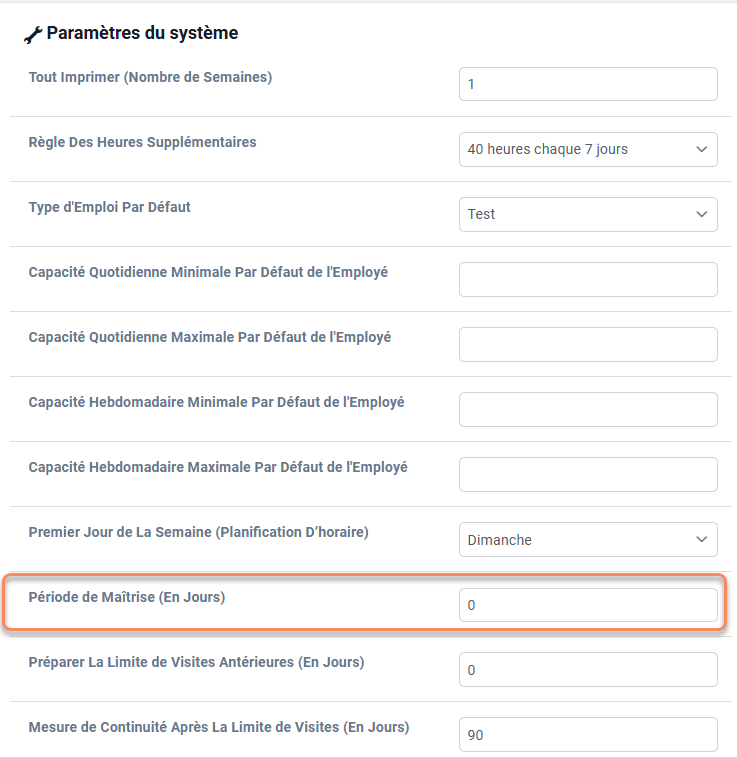Click the Tout Imprimer (Nombre de Semaines) label
Screen dimensions: 737x757
[150, 77]
